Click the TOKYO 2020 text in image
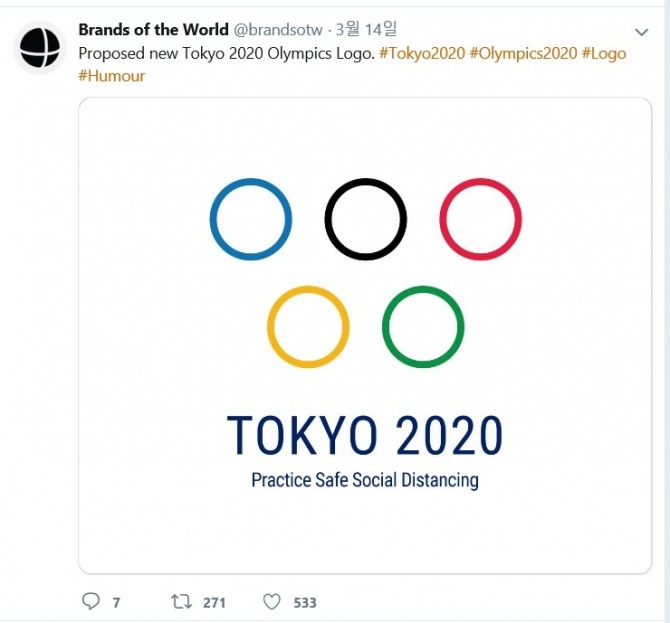The image size is (670, 623). point(365,436)
